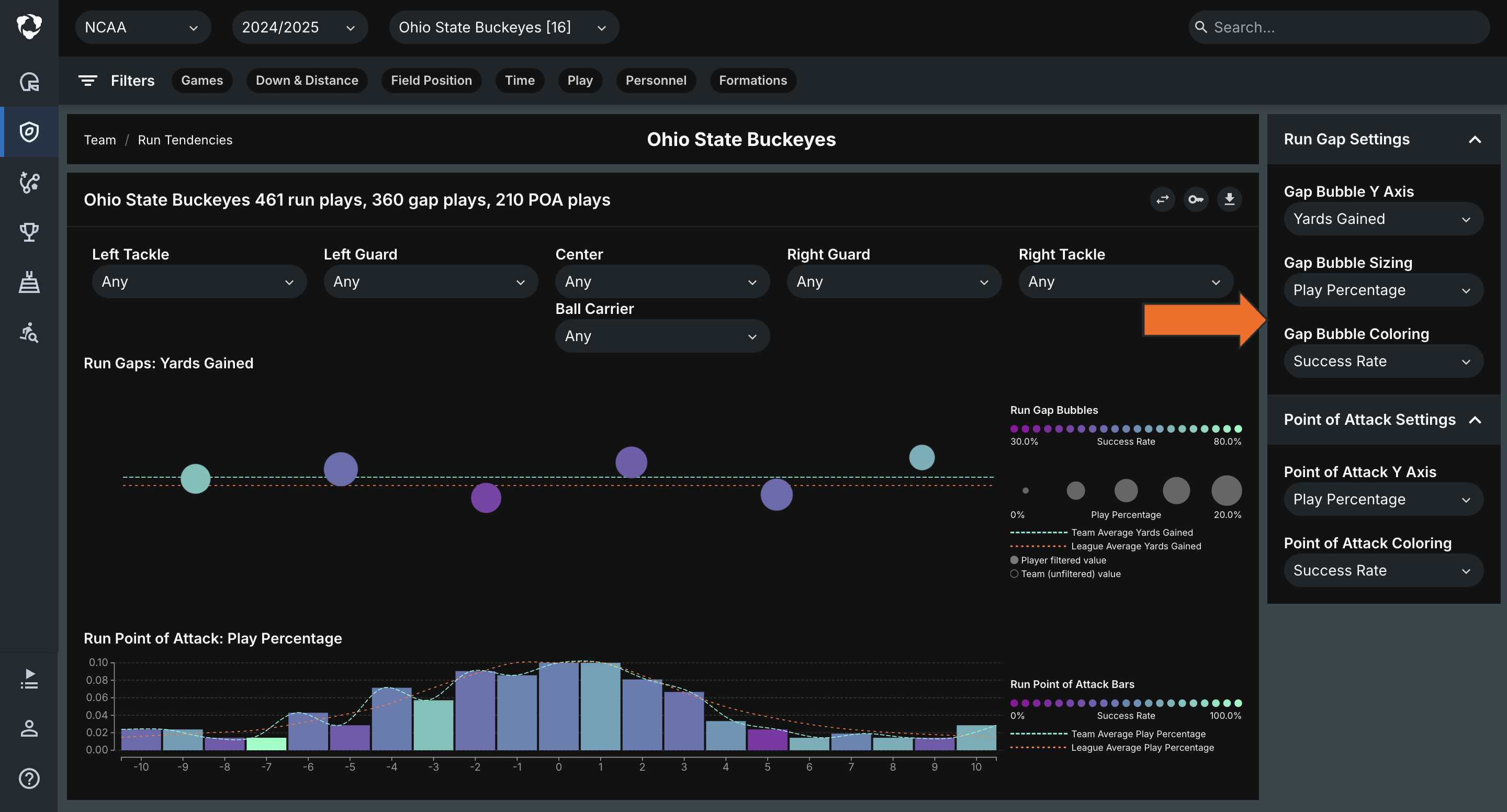1507x812 pixels.
Task: Open the Left Tackle dropdown
Action: (x=199, y=282)
